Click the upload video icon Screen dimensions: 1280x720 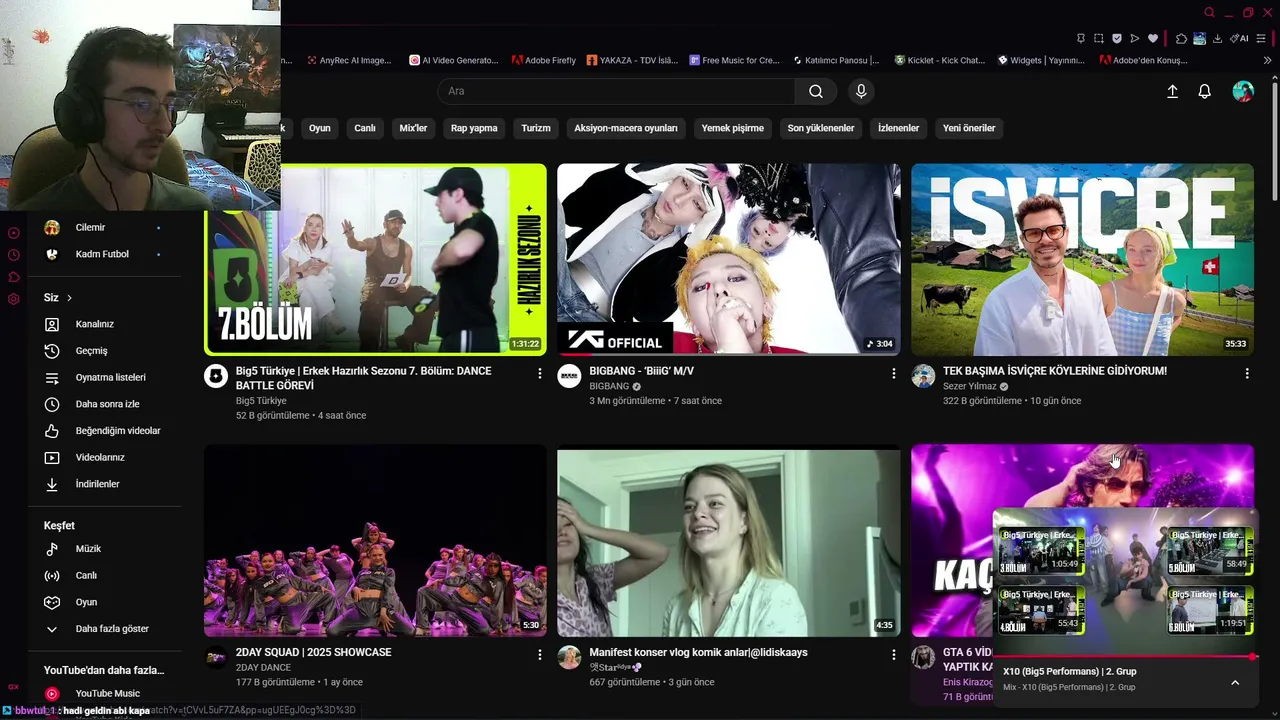point(1172,91)
